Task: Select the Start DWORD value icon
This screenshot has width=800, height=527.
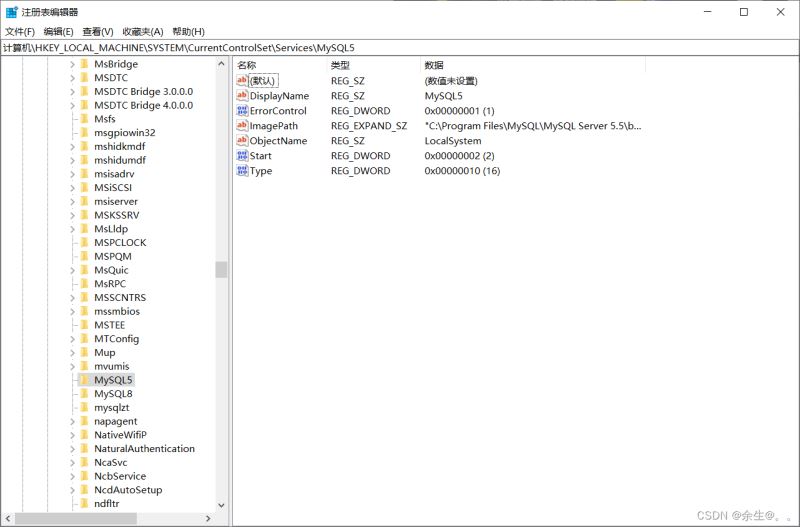Action: (x=242, y=156)
